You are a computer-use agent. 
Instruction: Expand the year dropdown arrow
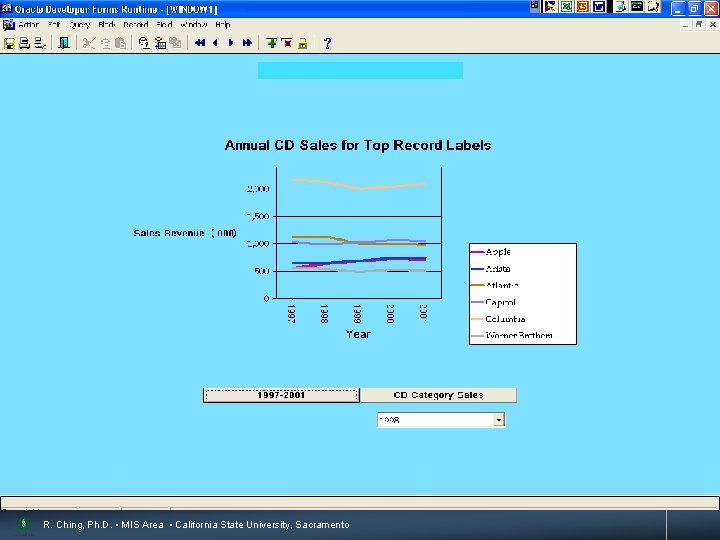coord(499,420)
